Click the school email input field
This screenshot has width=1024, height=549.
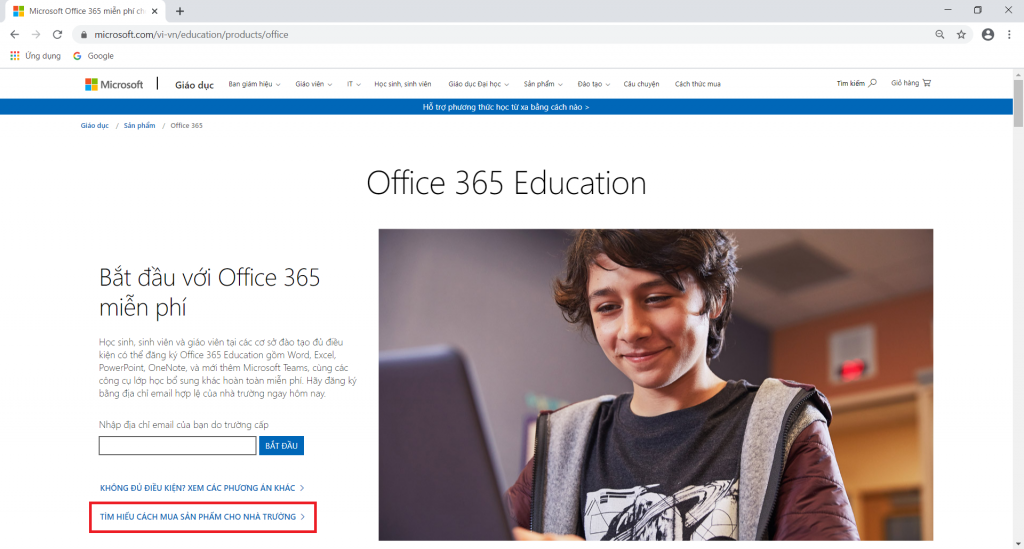click(178, 446)
